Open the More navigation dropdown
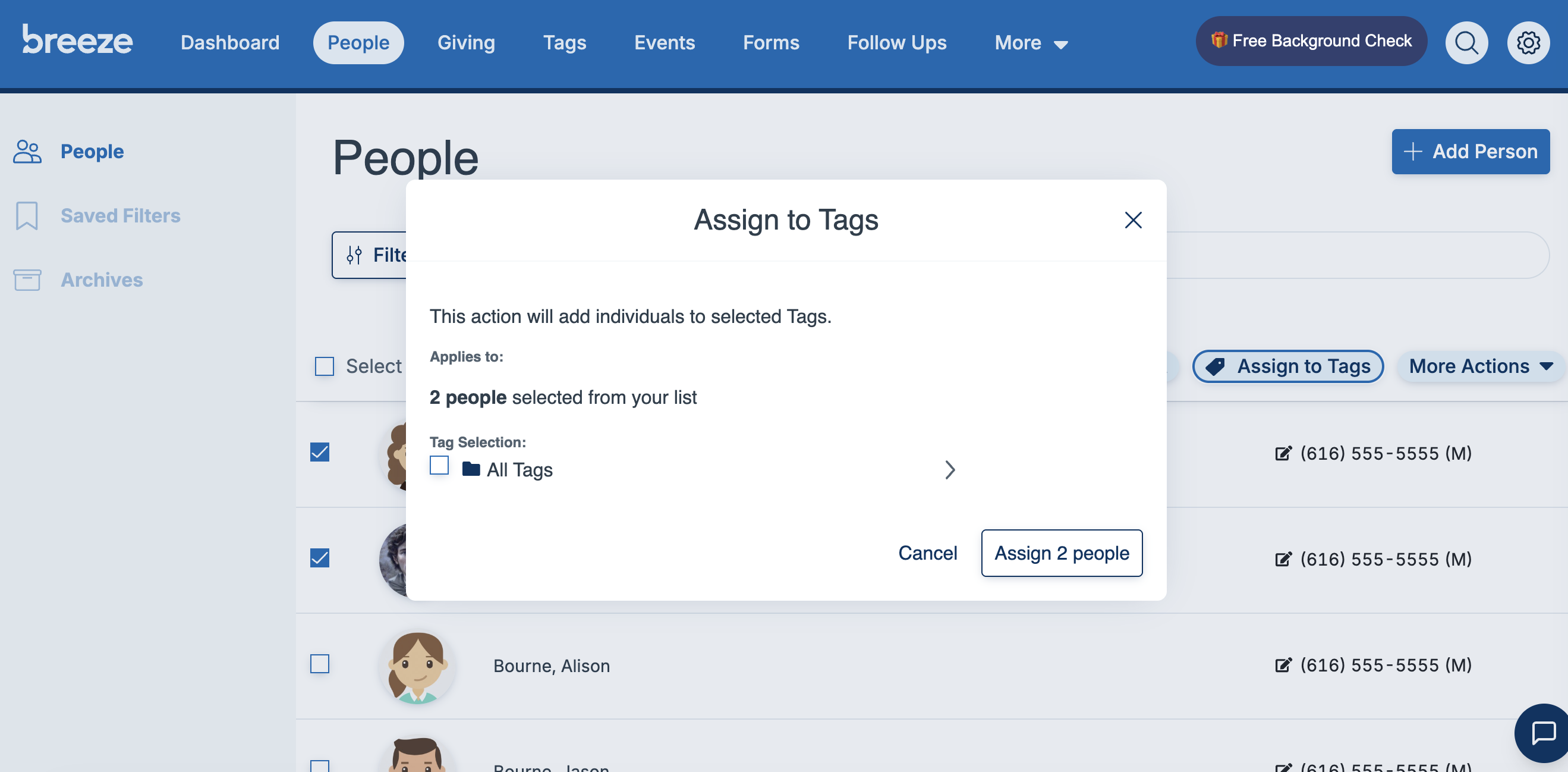The height and width of the screenshot is (772, 1568). (1031, 43)
